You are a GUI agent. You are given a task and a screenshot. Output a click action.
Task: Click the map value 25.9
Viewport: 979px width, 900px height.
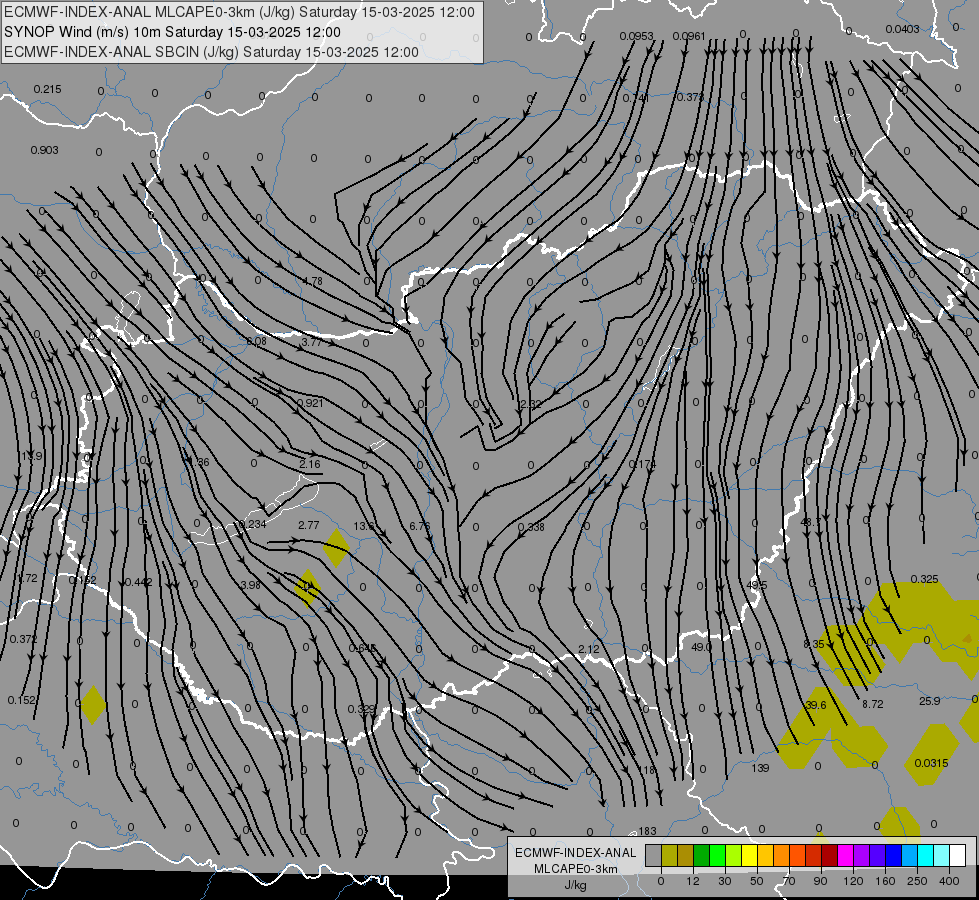[929, 701]
